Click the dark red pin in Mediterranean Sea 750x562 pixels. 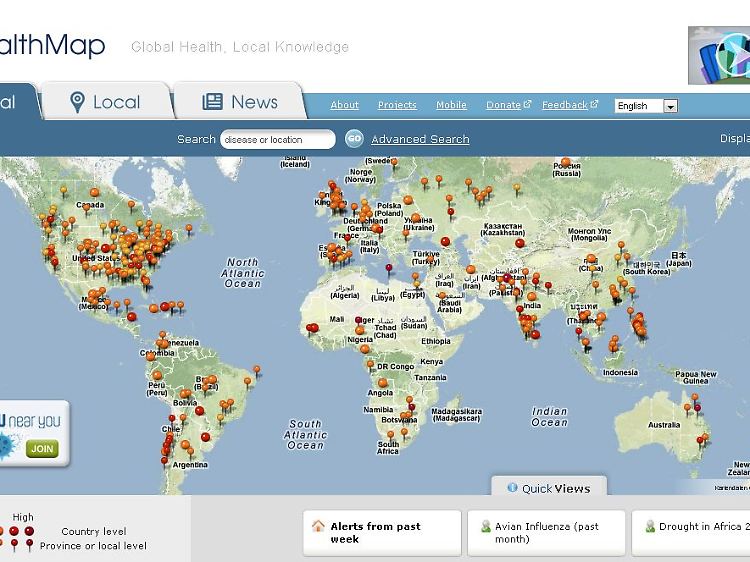[x=389, y=270]
